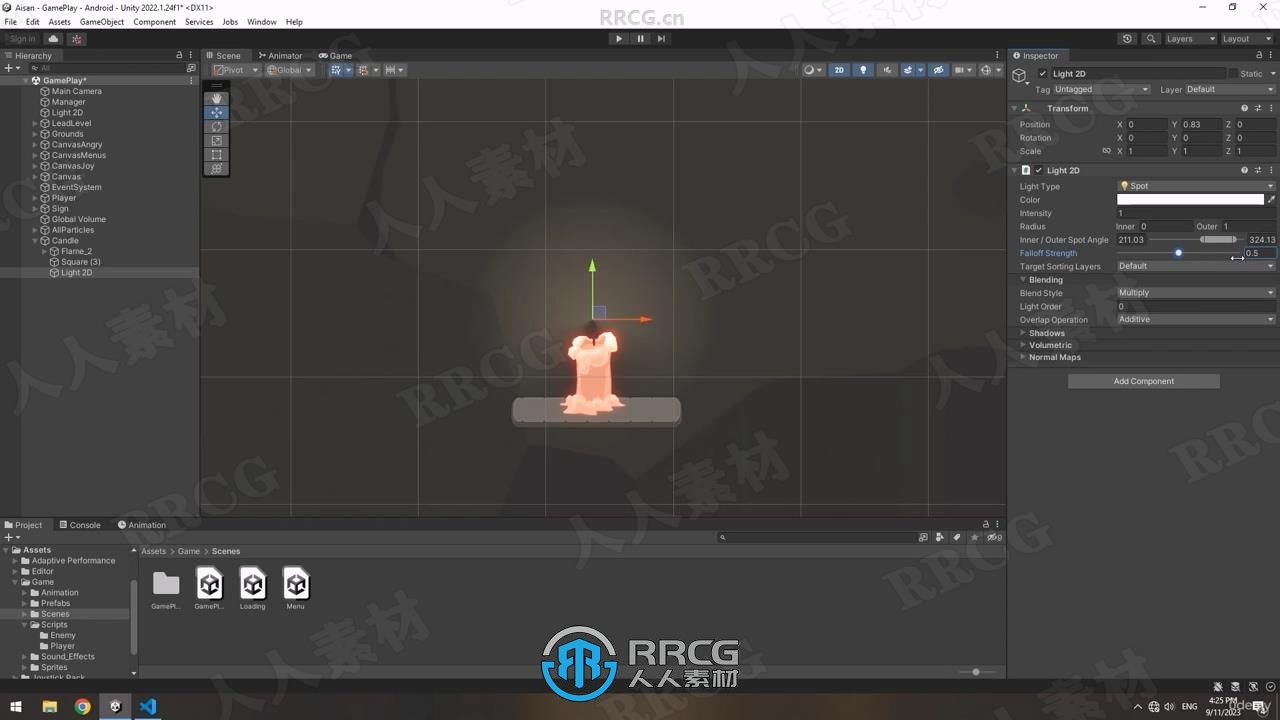This screenshot has height=720, width=1280.
Task: Expand the Player object in Hierarchy
Action: pyautogui.click(x=35, y=198)
